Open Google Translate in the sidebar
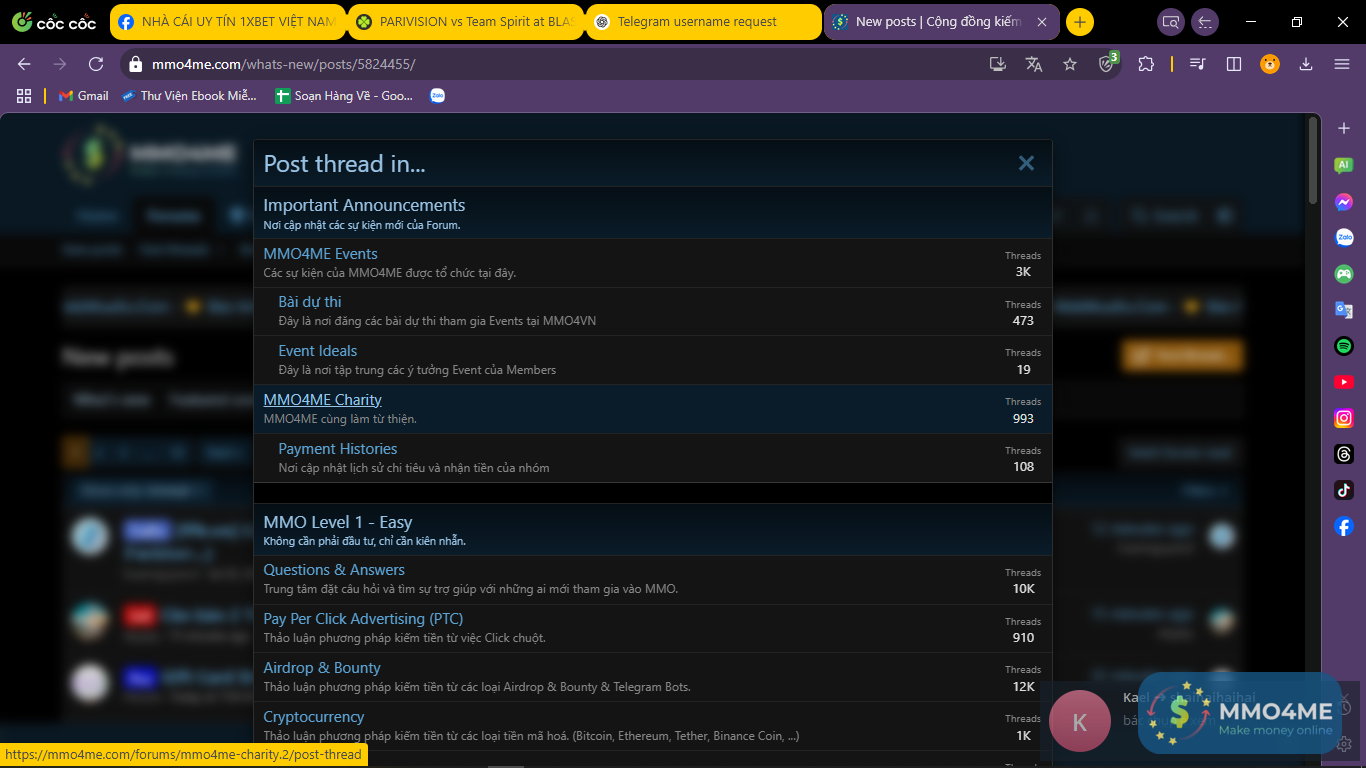This screenshot has height=768, width=1366. point(1344,310)
